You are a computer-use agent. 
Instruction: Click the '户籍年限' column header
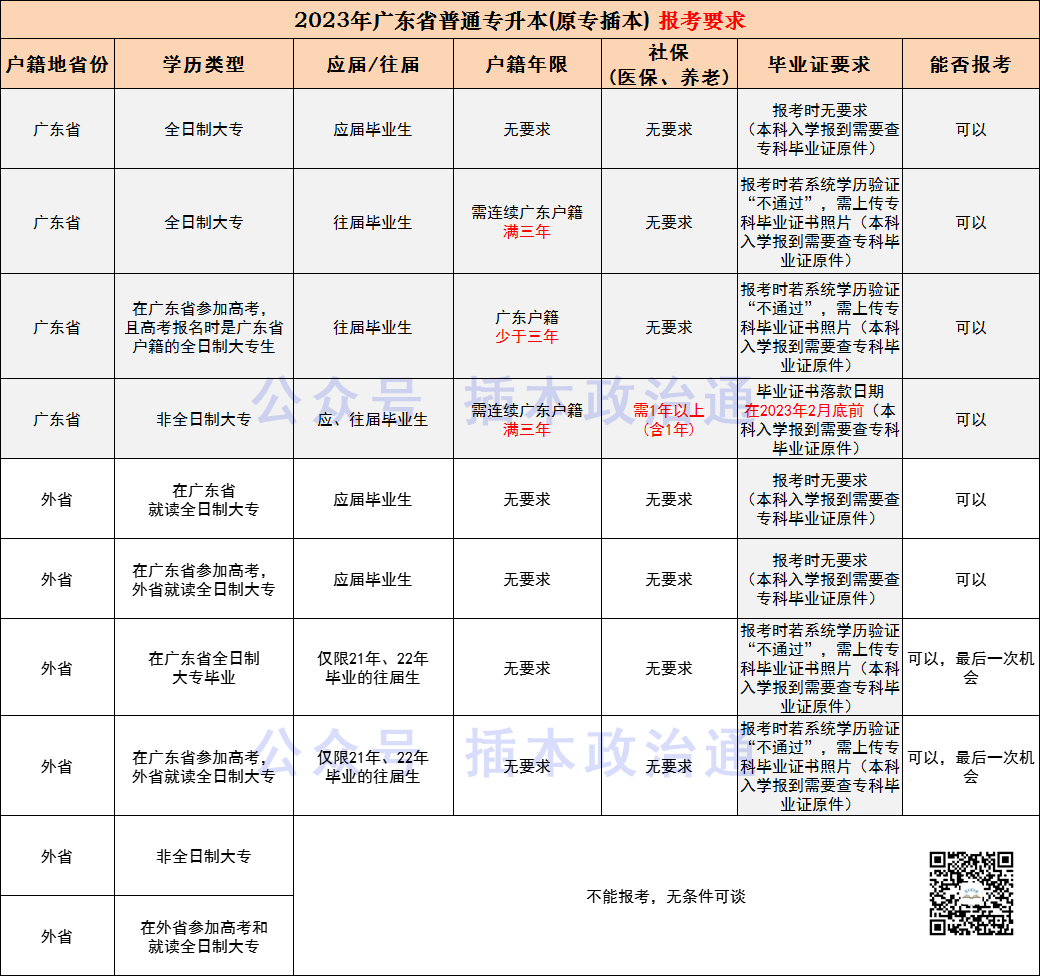pyautogui.click(x=527, y=64)
